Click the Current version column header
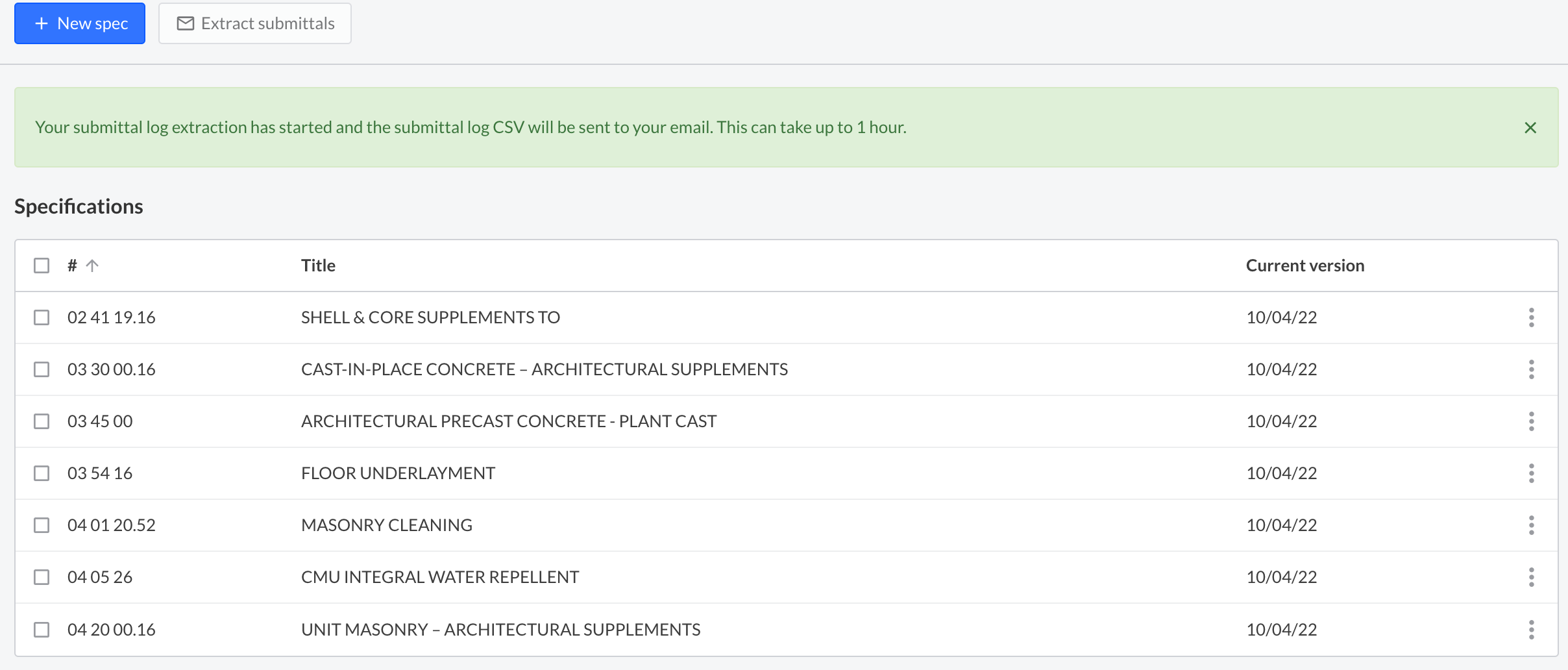Viewport: 1568px width, 670px height. [x=1305, y=266]
